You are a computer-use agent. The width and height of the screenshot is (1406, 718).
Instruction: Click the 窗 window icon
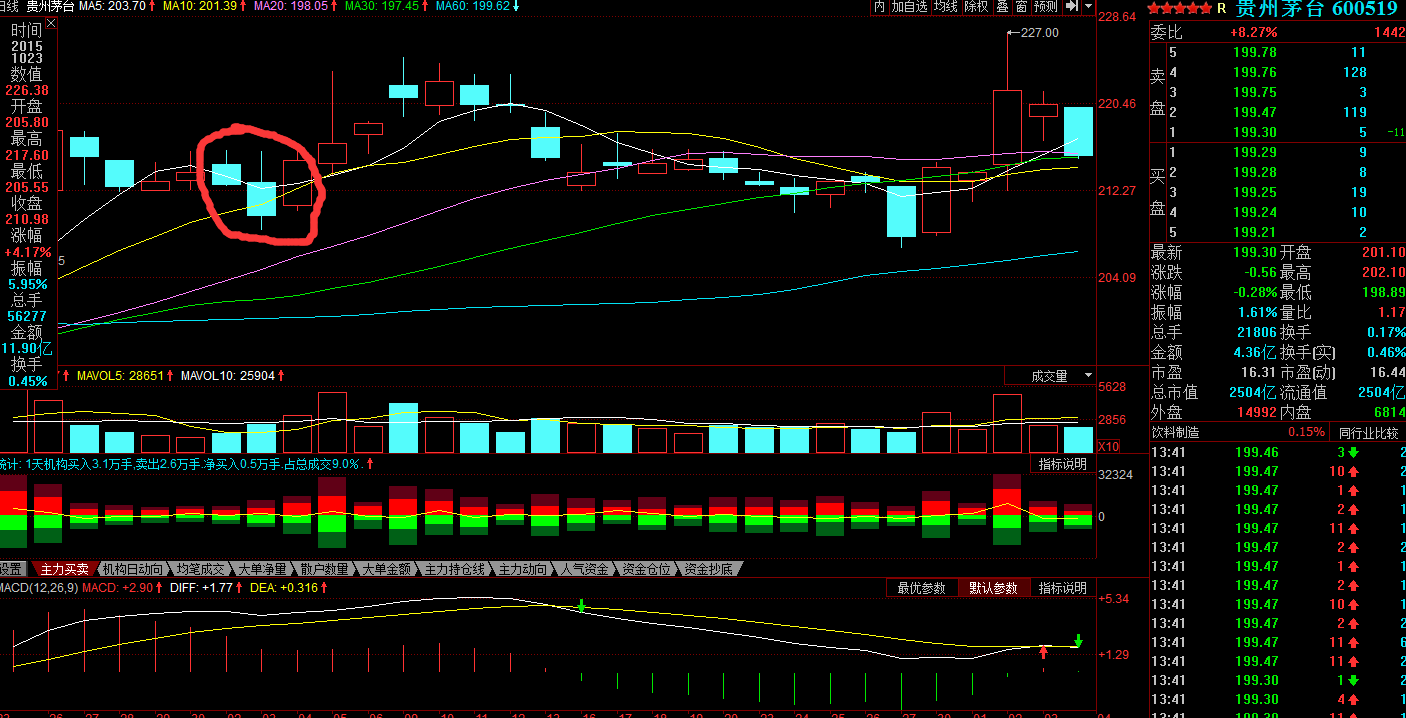1021,6
